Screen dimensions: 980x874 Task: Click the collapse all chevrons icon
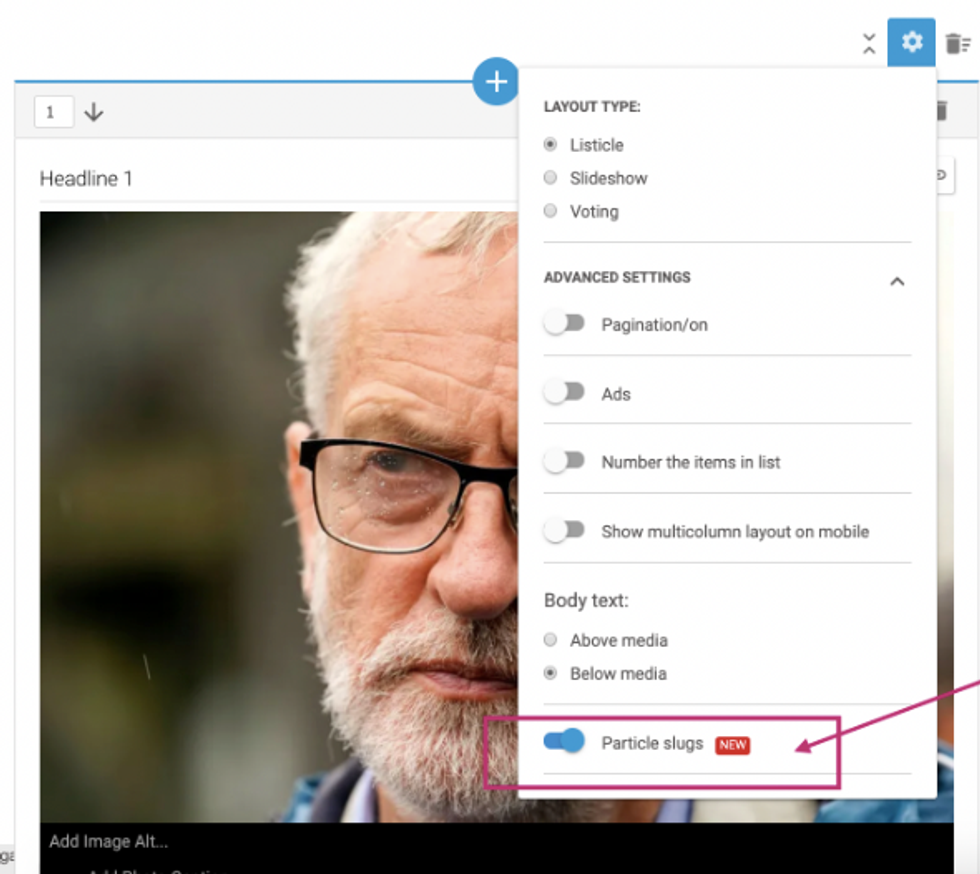pyautogui.click(x=868, y=44)
